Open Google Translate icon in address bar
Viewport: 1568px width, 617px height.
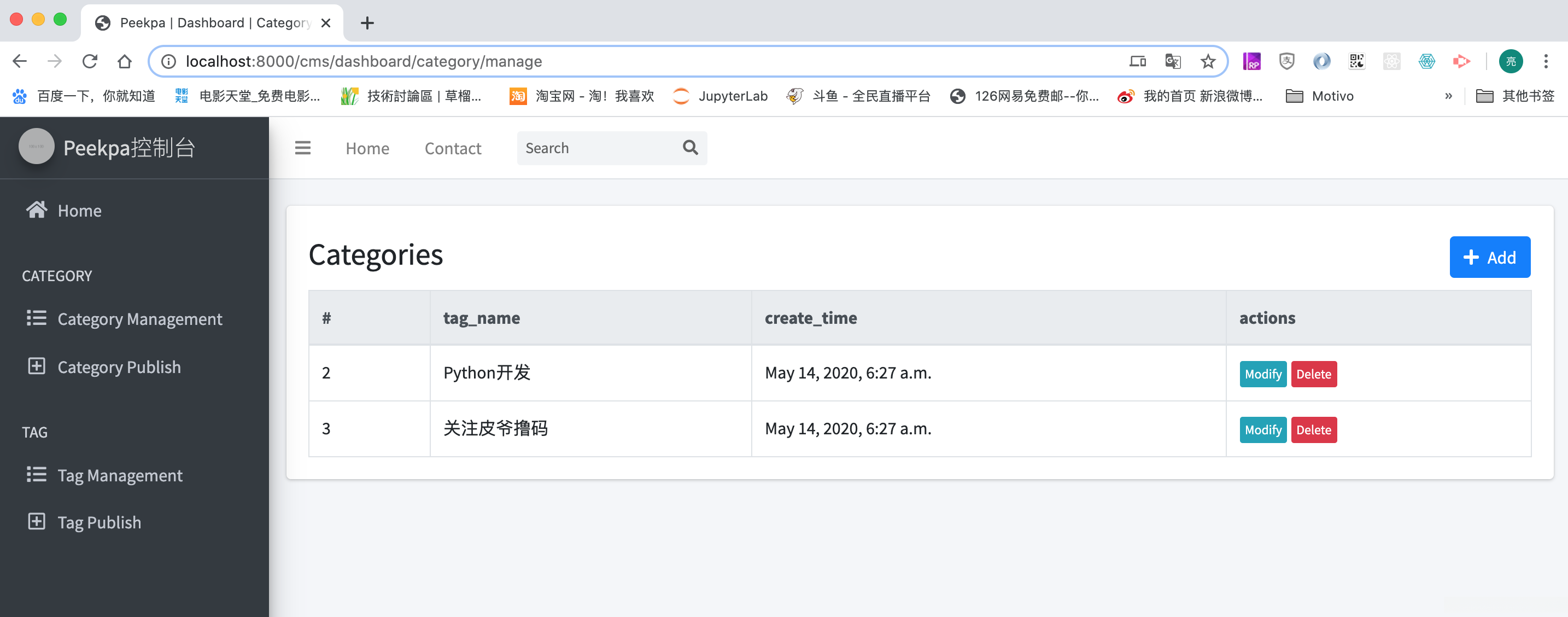tap(1172, 61)
